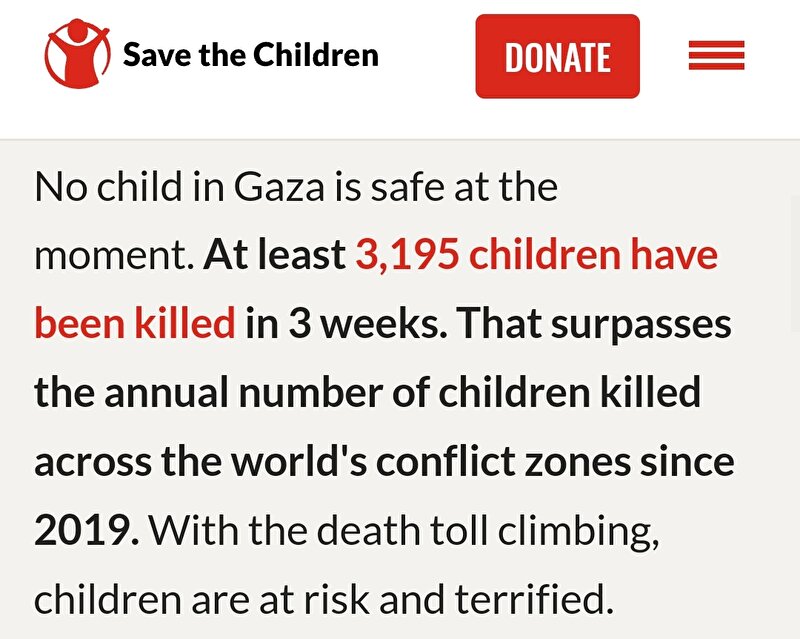
Task: Click the bold 'That surpasses' text
Action: [594, 323]
